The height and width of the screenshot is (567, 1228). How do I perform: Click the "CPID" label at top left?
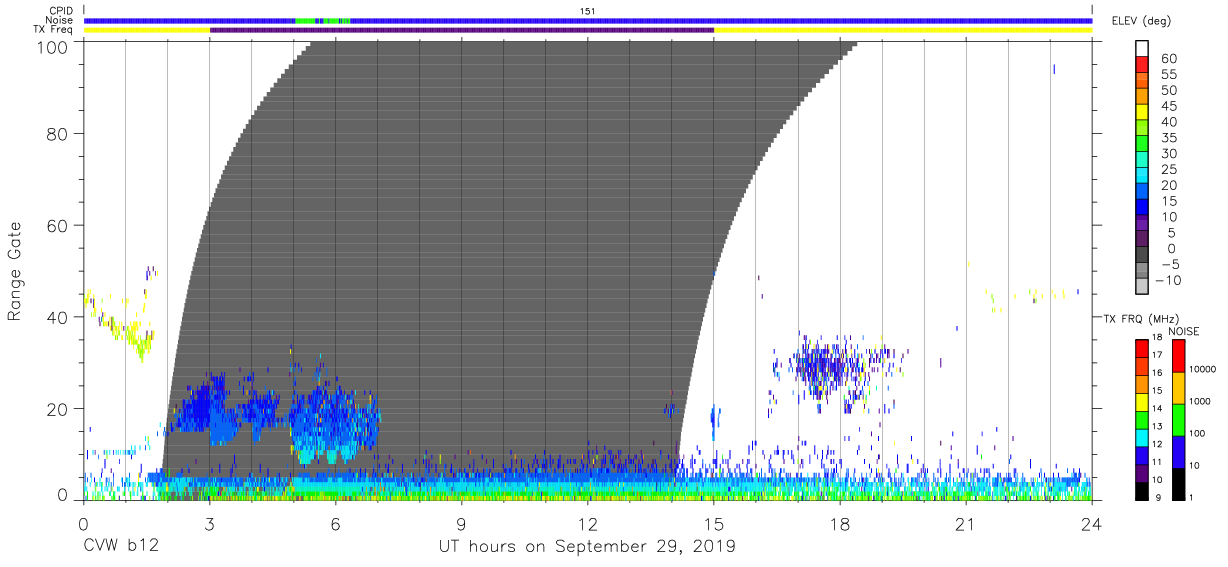pos(61,11)
